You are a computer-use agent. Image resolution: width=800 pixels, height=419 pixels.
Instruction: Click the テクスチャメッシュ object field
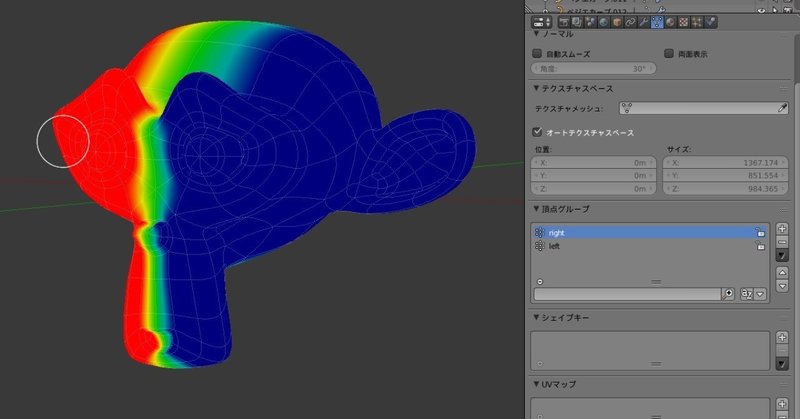tap(704, 108)
